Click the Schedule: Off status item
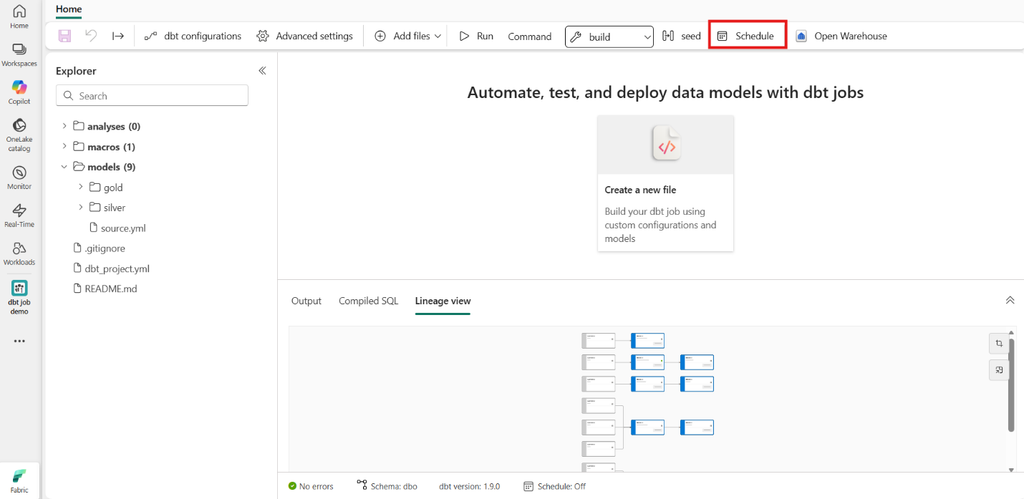This screenshot has height=499, width=1024. (555, 486)
